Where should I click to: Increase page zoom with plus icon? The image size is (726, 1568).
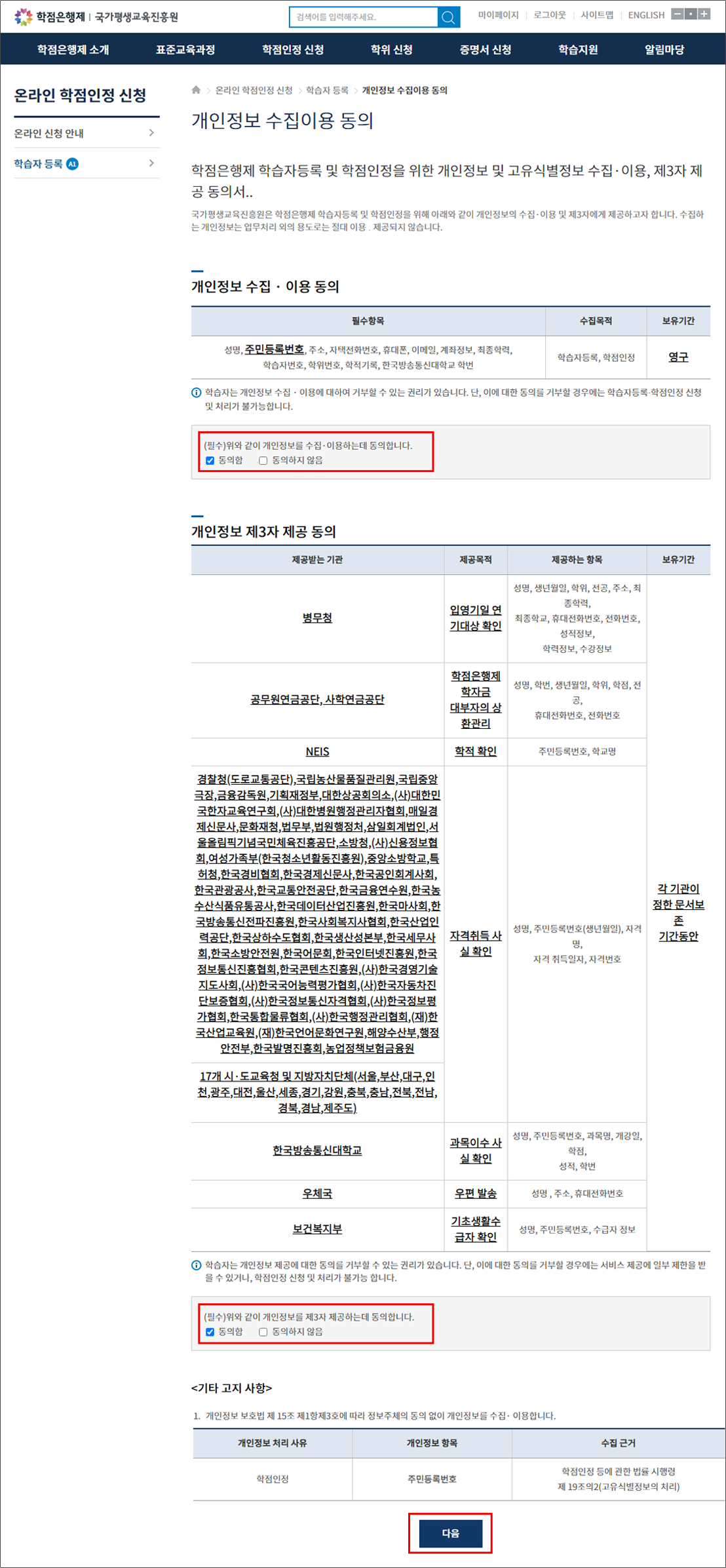[704, 14]
